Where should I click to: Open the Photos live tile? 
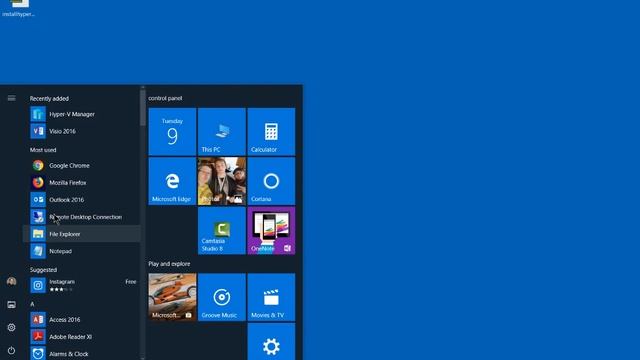(x=222, y=181)
